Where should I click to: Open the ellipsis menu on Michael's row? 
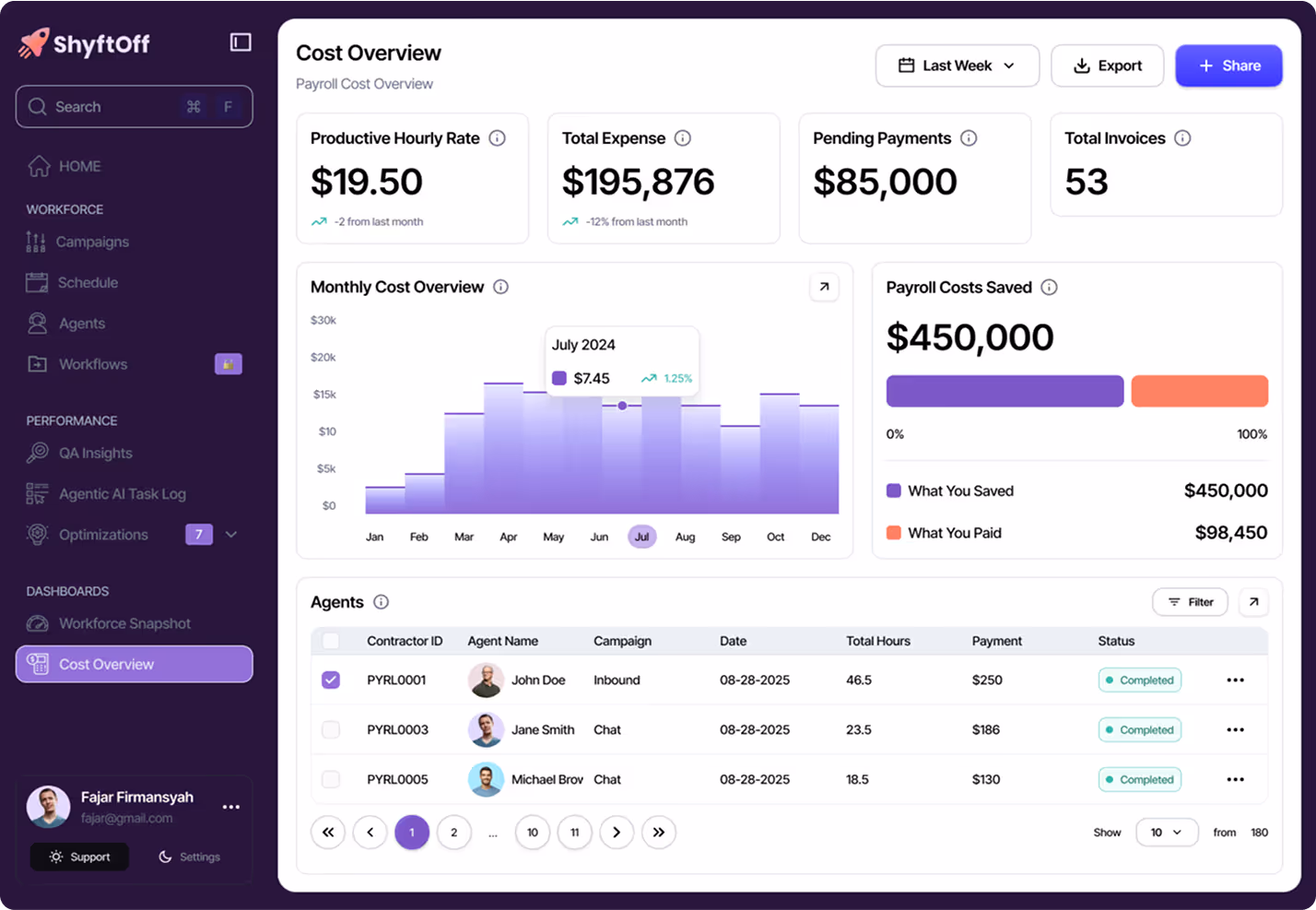pyautogui.click(x=1233, y=779)
